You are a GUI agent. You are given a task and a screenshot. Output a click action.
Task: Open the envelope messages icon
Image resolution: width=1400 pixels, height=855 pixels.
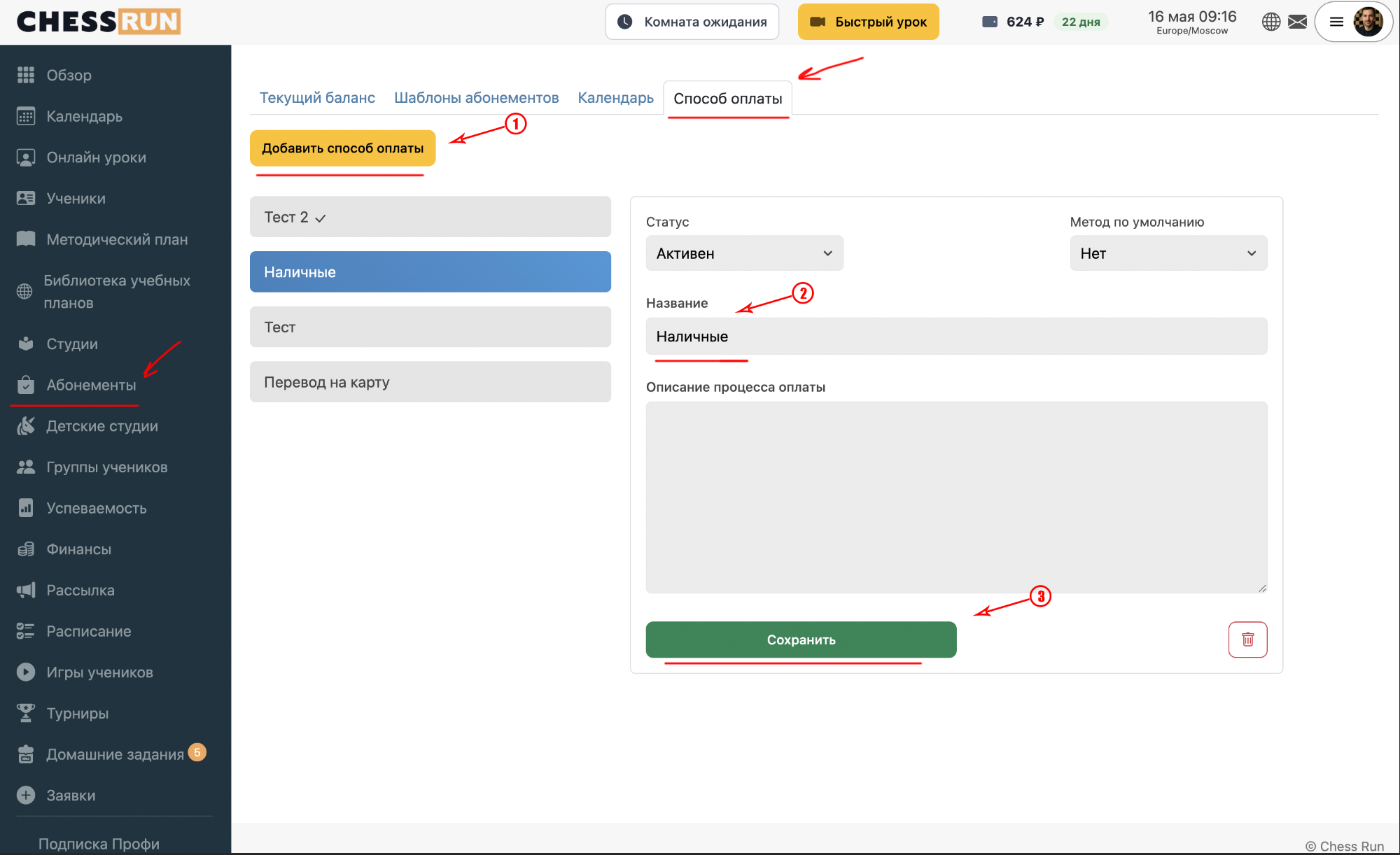pyautogui.click(x=1297, y=22)
